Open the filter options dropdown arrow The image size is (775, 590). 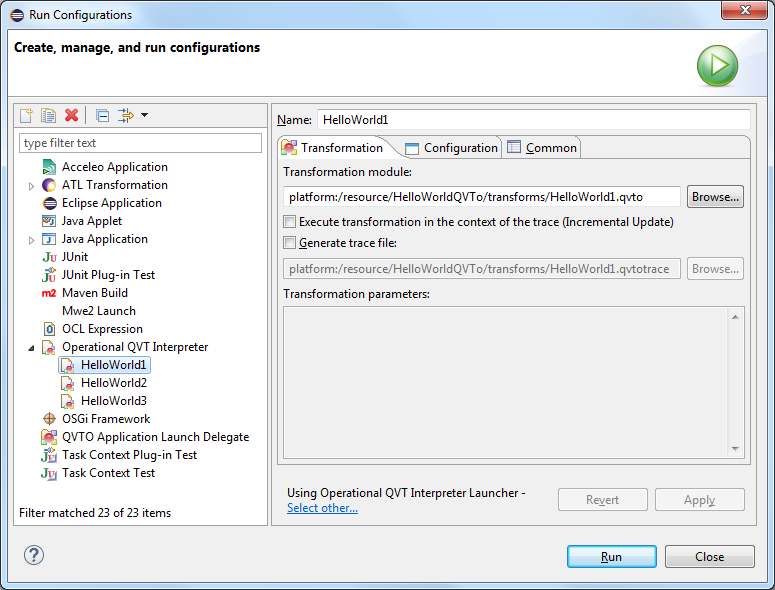(144, 115)
